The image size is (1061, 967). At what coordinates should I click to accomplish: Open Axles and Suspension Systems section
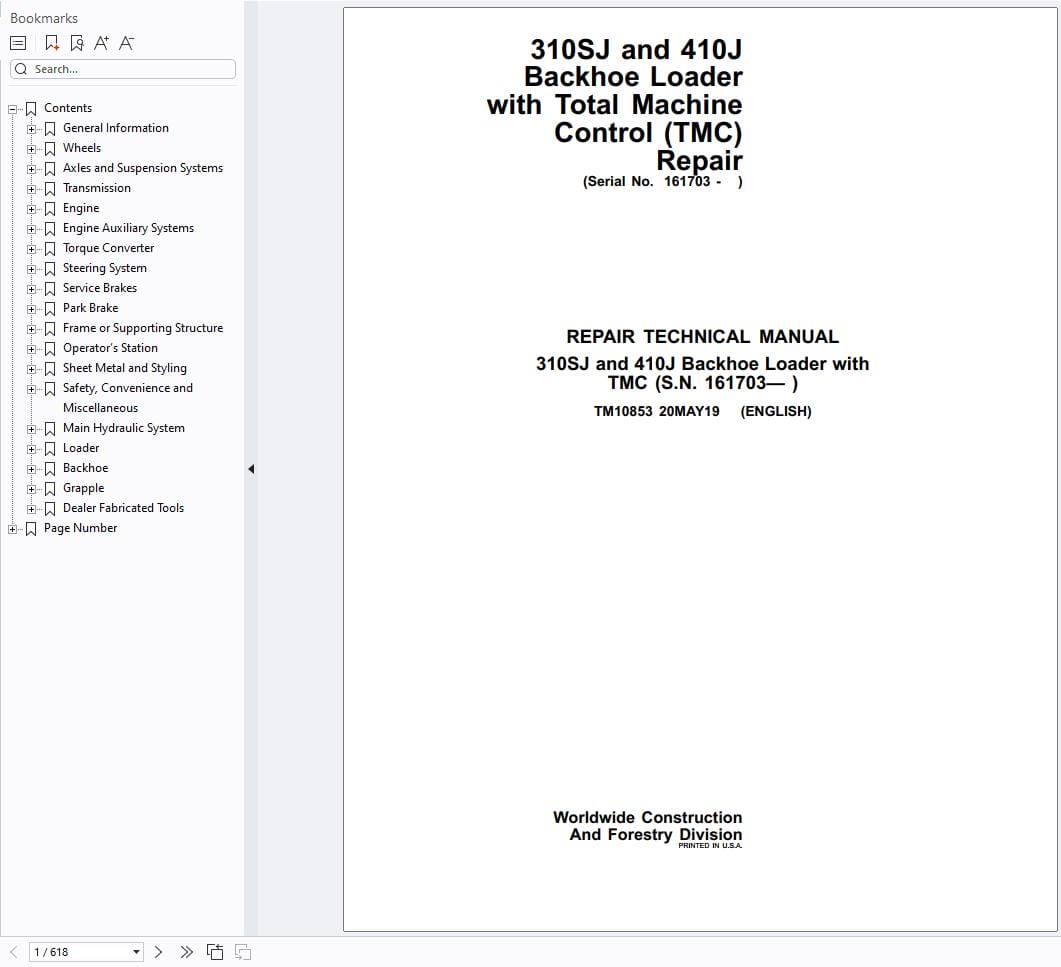[143, 168]
